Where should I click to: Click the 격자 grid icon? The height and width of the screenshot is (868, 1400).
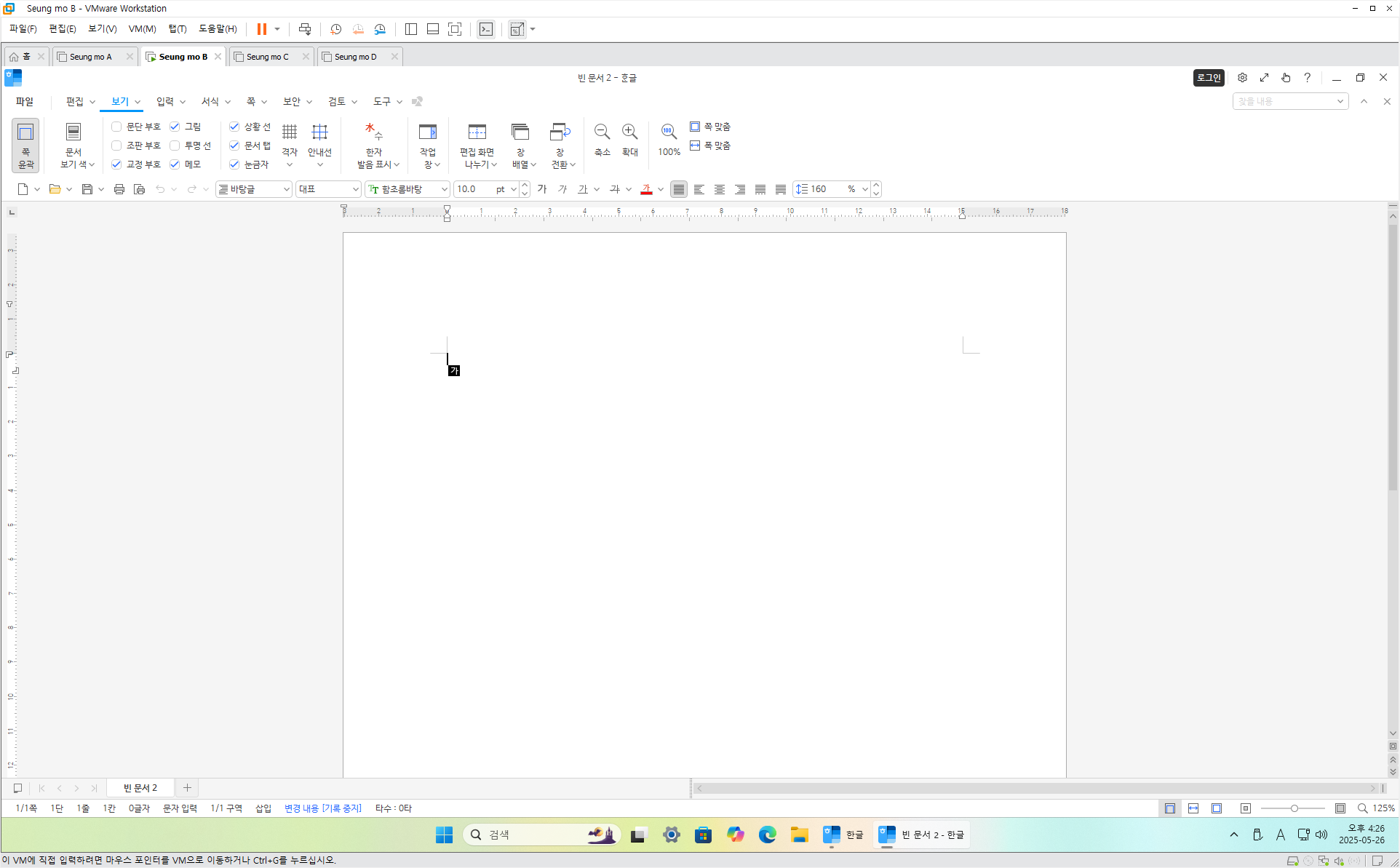point(290,132)
